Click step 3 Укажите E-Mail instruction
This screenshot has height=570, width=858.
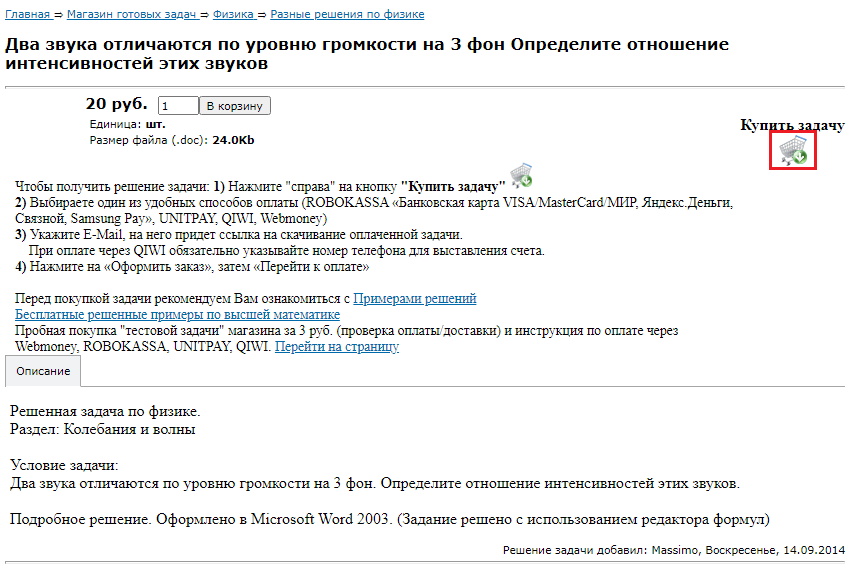pos(239,235)
